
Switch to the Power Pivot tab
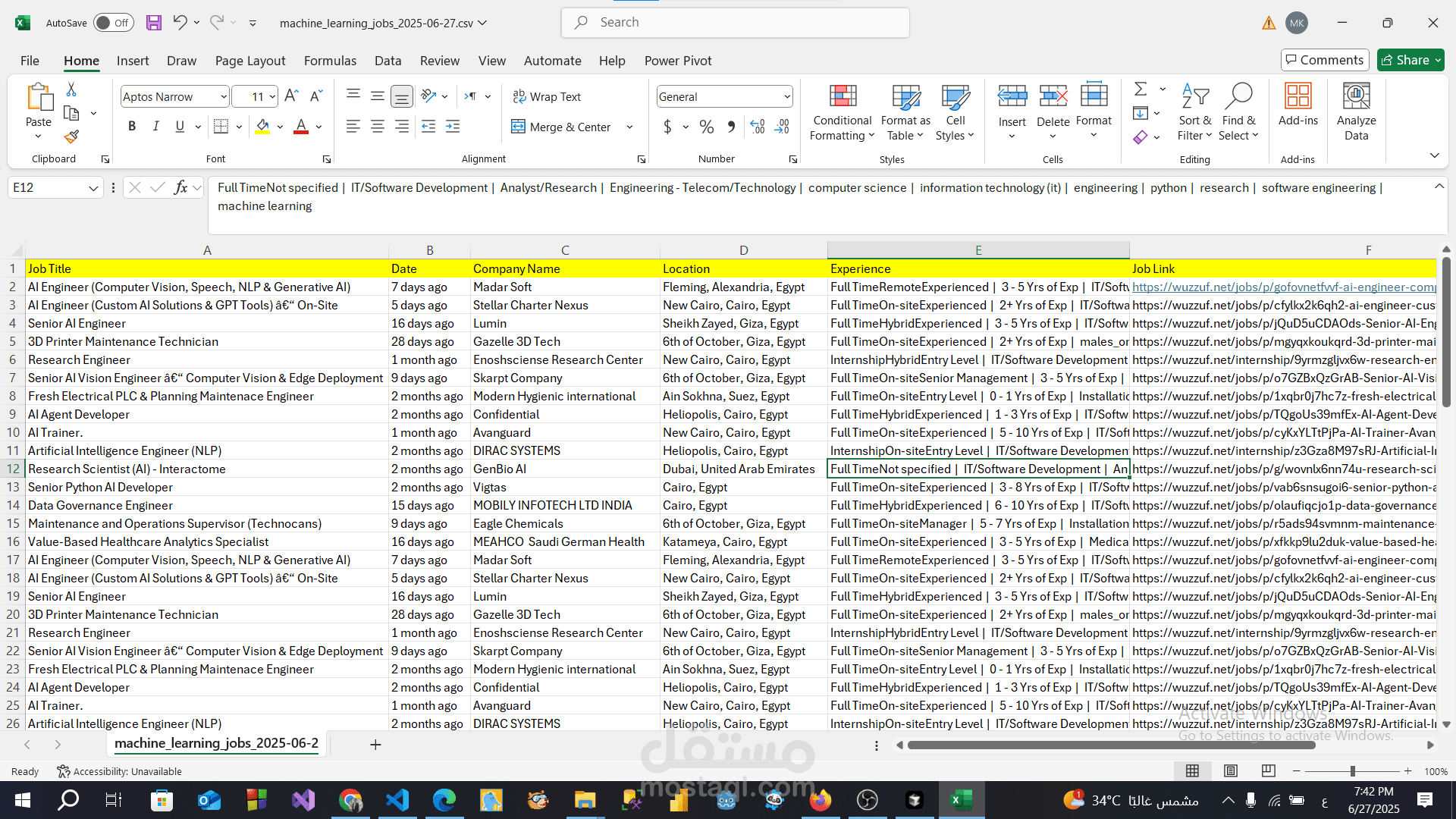pyautogui.click(x=678, y=61)
